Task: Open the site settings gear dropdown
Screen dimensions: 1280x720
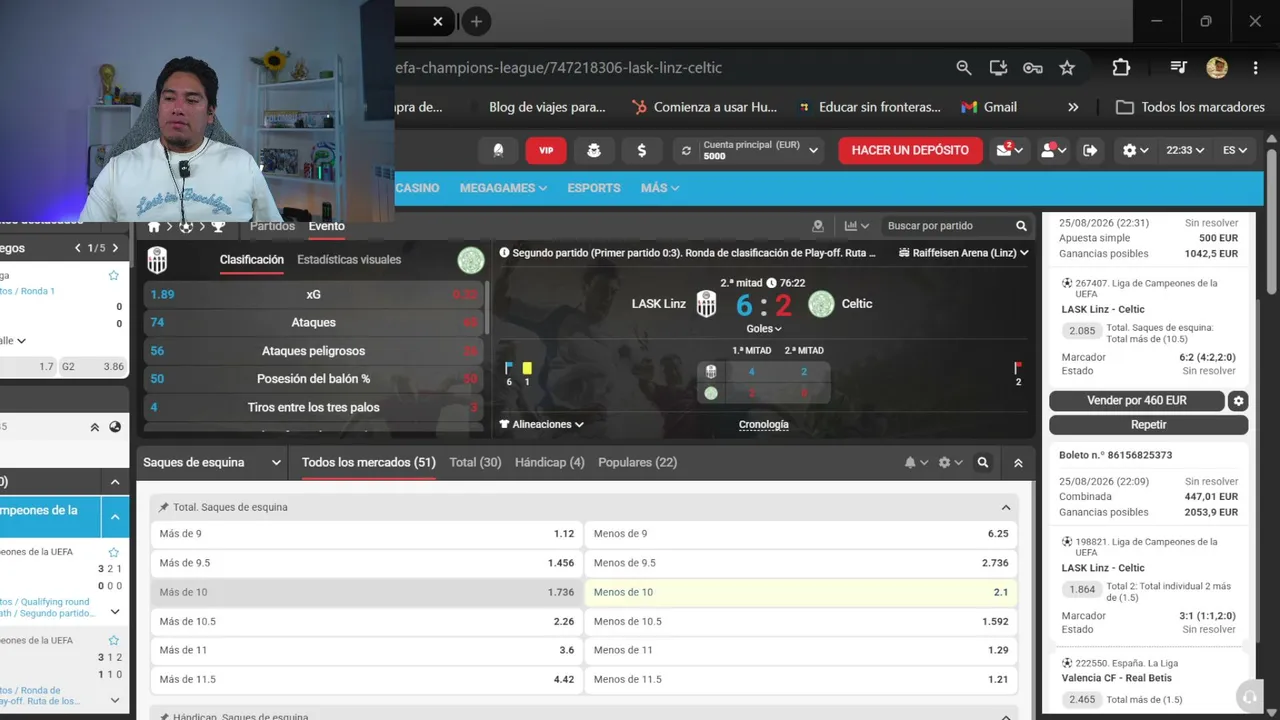Action: pyautogui.click(x=1135, y=150)
